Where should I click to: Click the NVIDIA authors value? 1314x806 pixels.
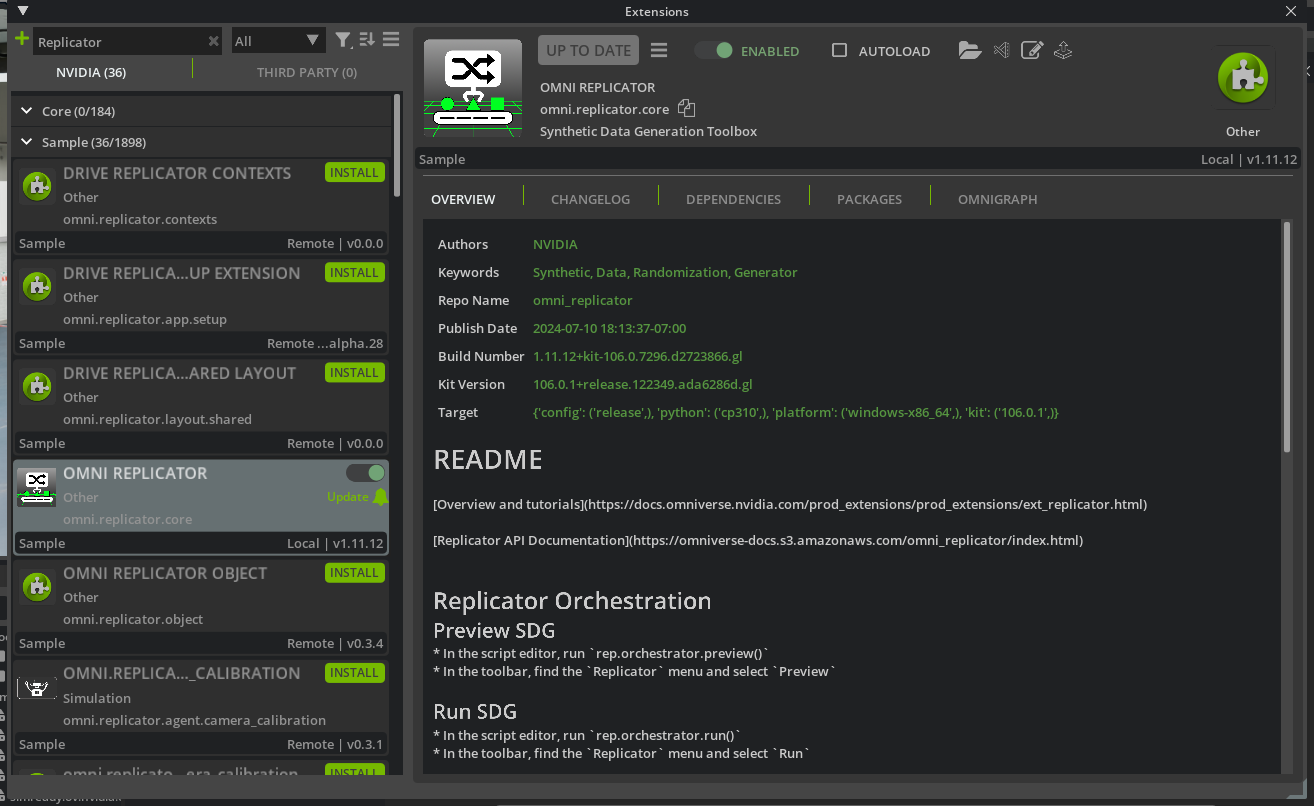[x=555, y=244]
